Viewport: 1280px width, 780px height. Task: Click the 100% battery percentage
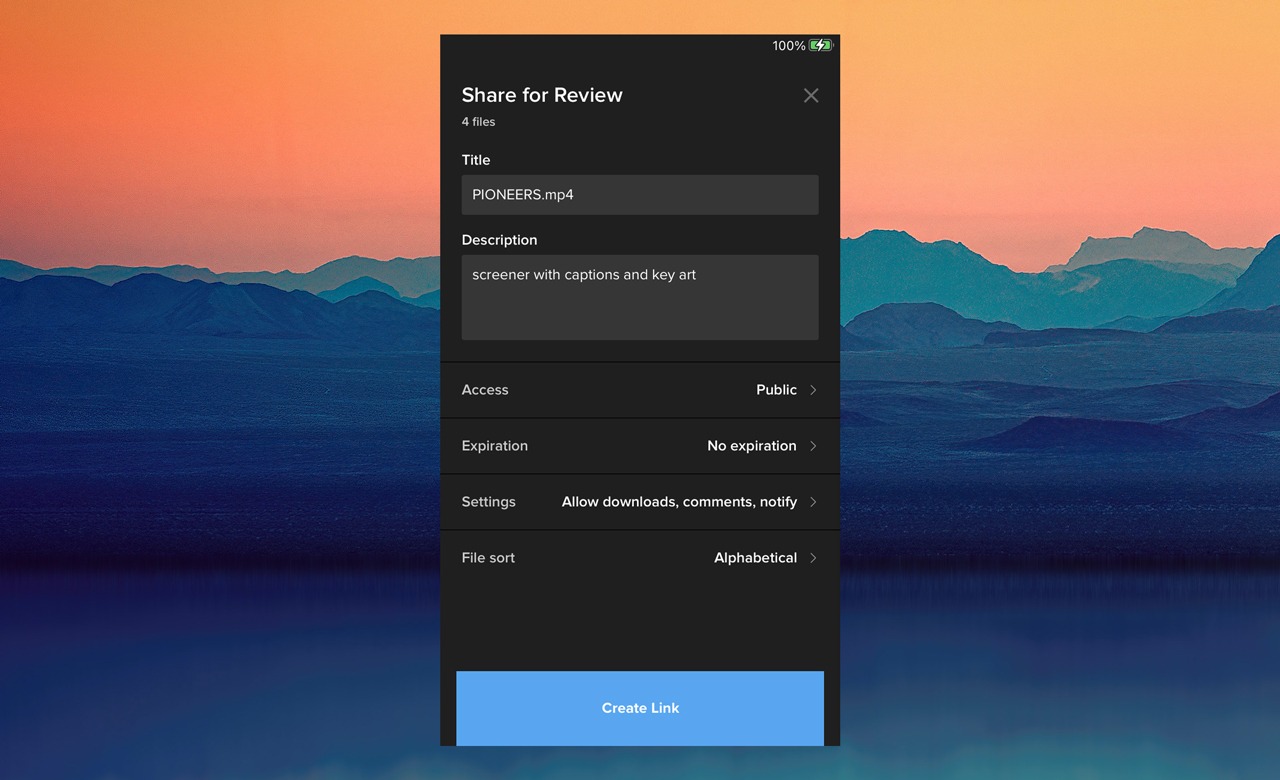789,46
